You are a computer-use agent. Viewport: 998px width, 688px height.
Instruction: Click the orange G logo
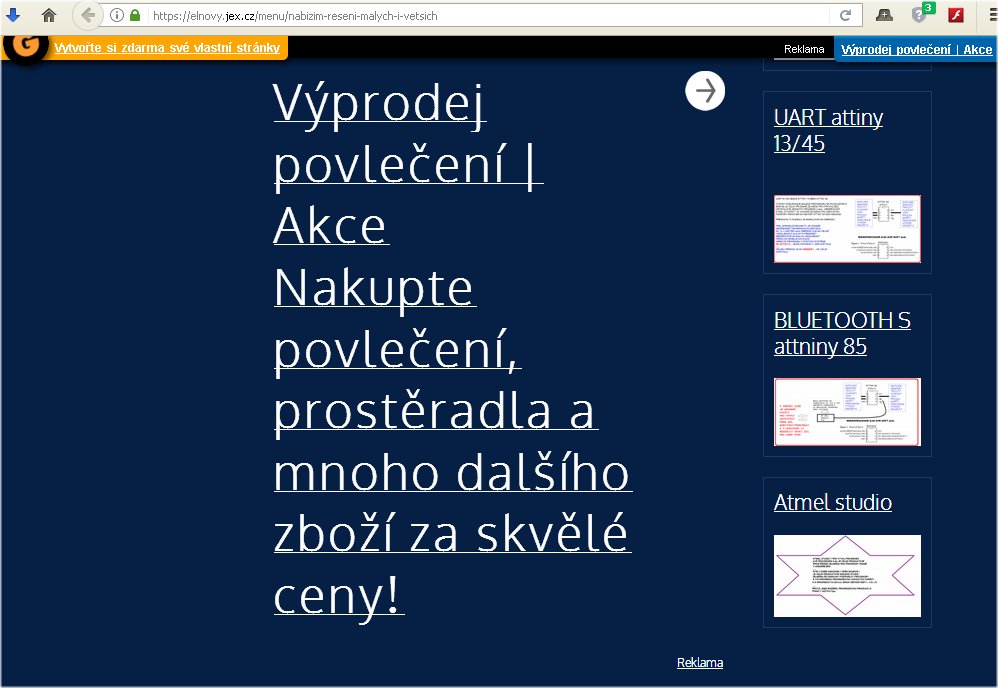pos(25,47)
